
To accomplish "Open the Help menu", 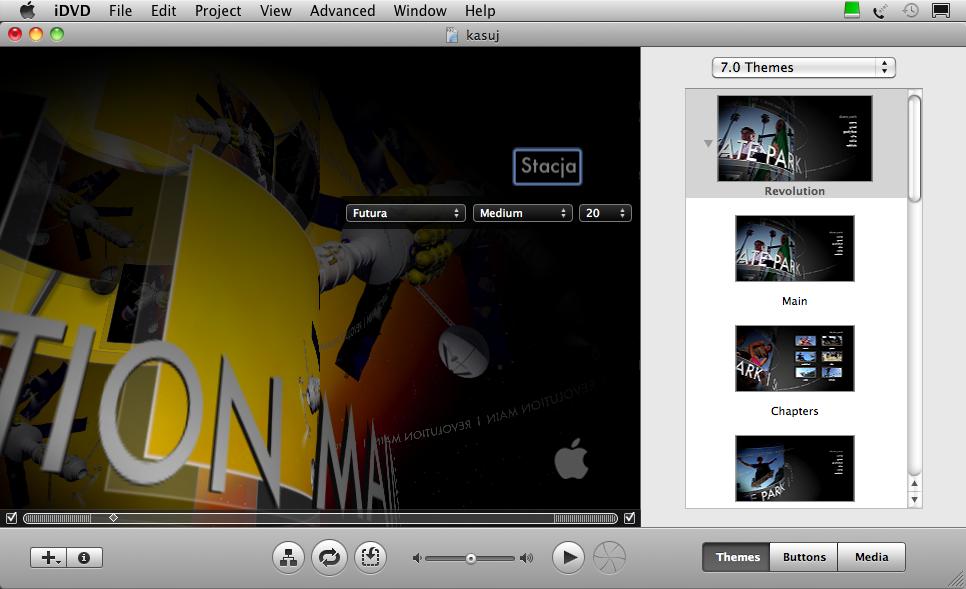I will (480, 10).
